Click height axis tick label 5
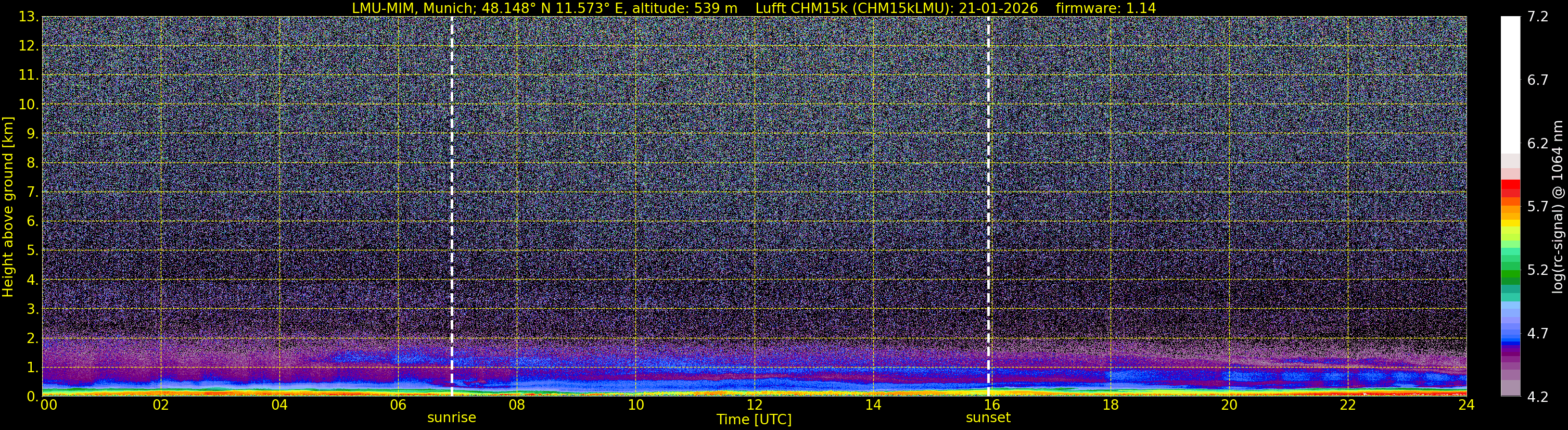 (x=32, y=251)
